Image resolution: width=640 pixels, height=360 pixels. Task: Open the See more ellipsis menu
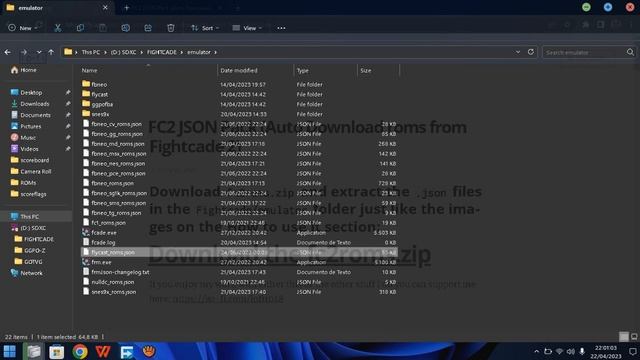point(281,28)
